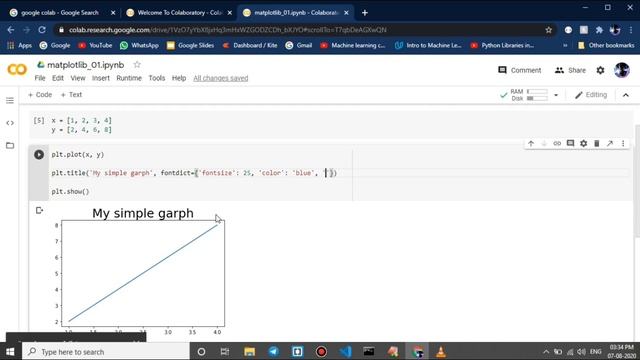Open the Other bookmarks folder
Screen dimensions: 640x360
[606, 45]
